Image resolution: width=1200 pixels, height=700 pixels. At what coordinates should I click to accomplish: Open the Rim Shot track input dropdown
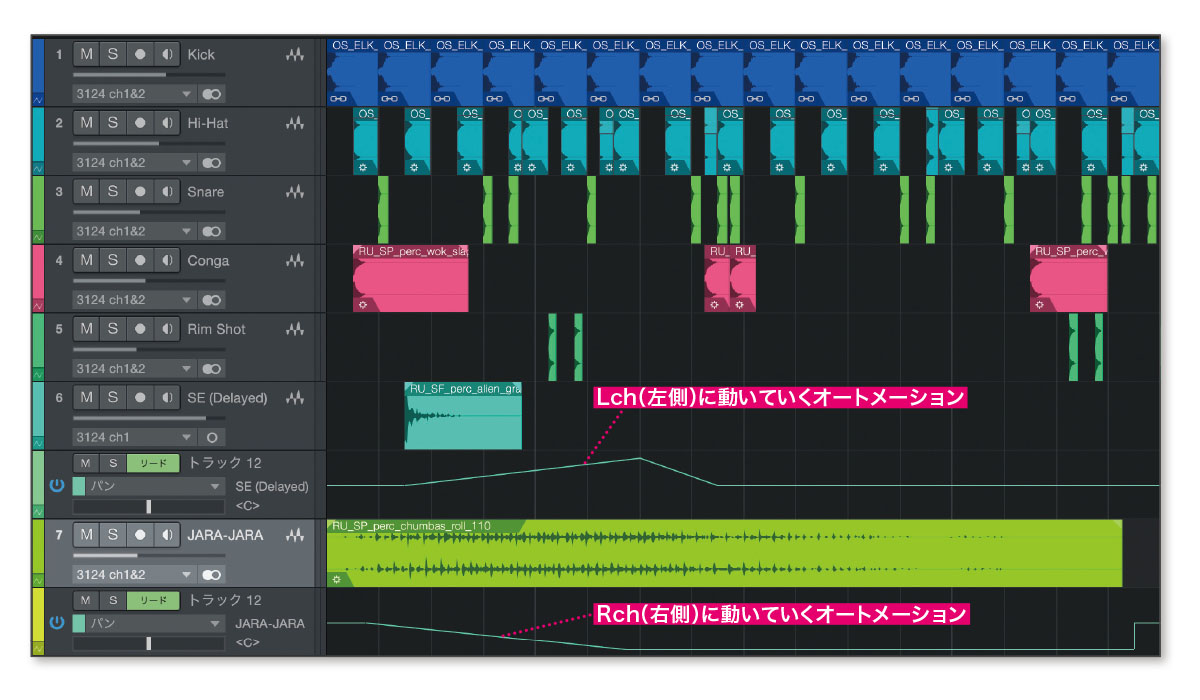click(135, 368)
